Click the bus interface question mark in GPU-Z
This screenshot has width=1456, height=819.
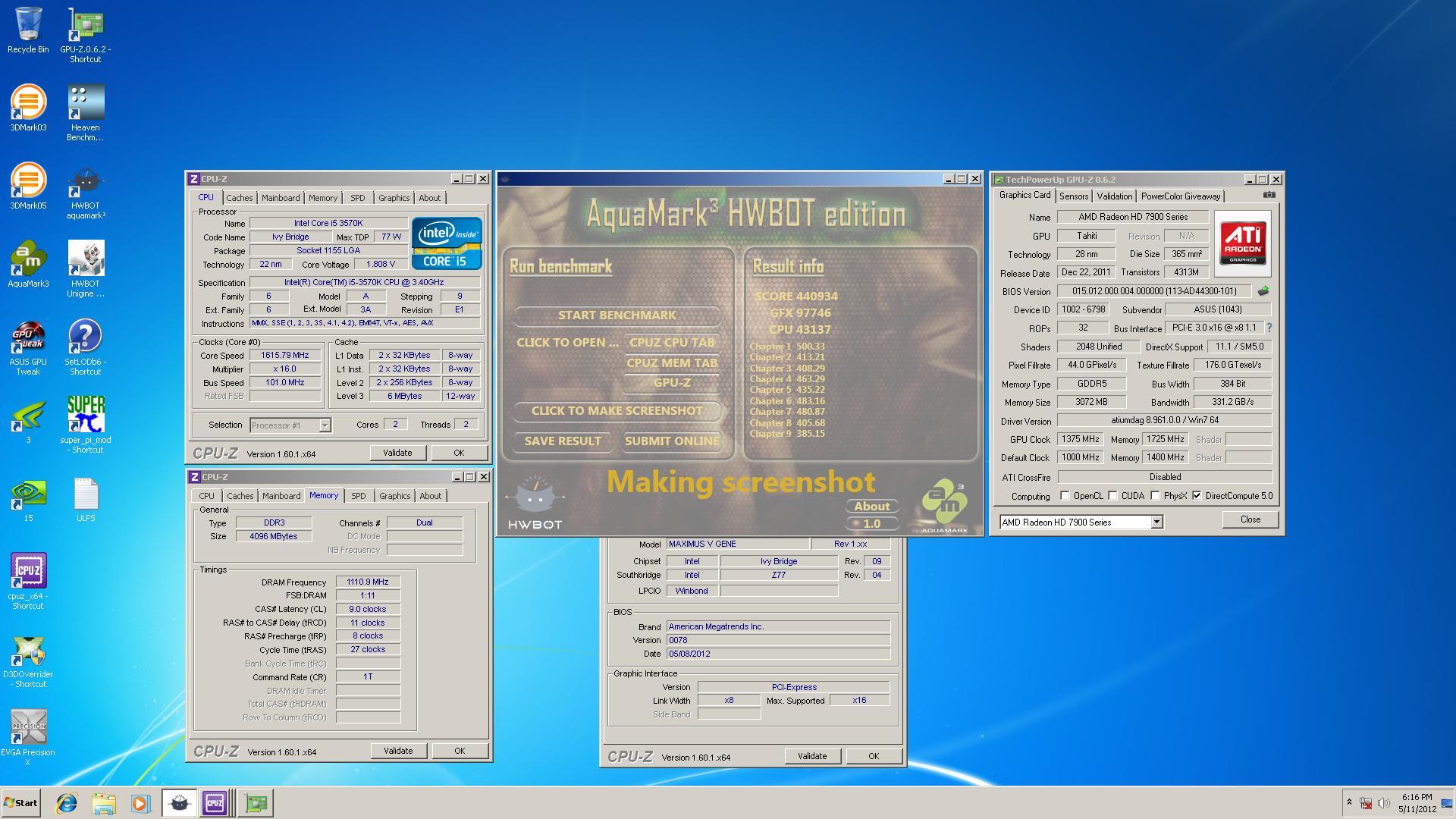[1269, 328]
